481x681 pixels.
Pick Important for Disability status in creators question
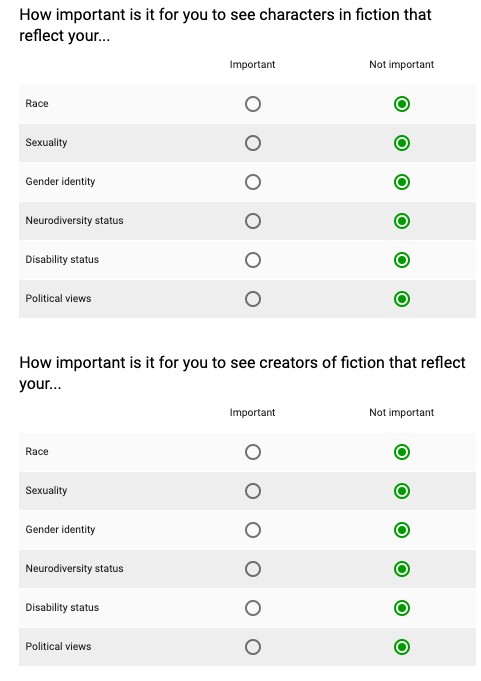click(253, 608)
